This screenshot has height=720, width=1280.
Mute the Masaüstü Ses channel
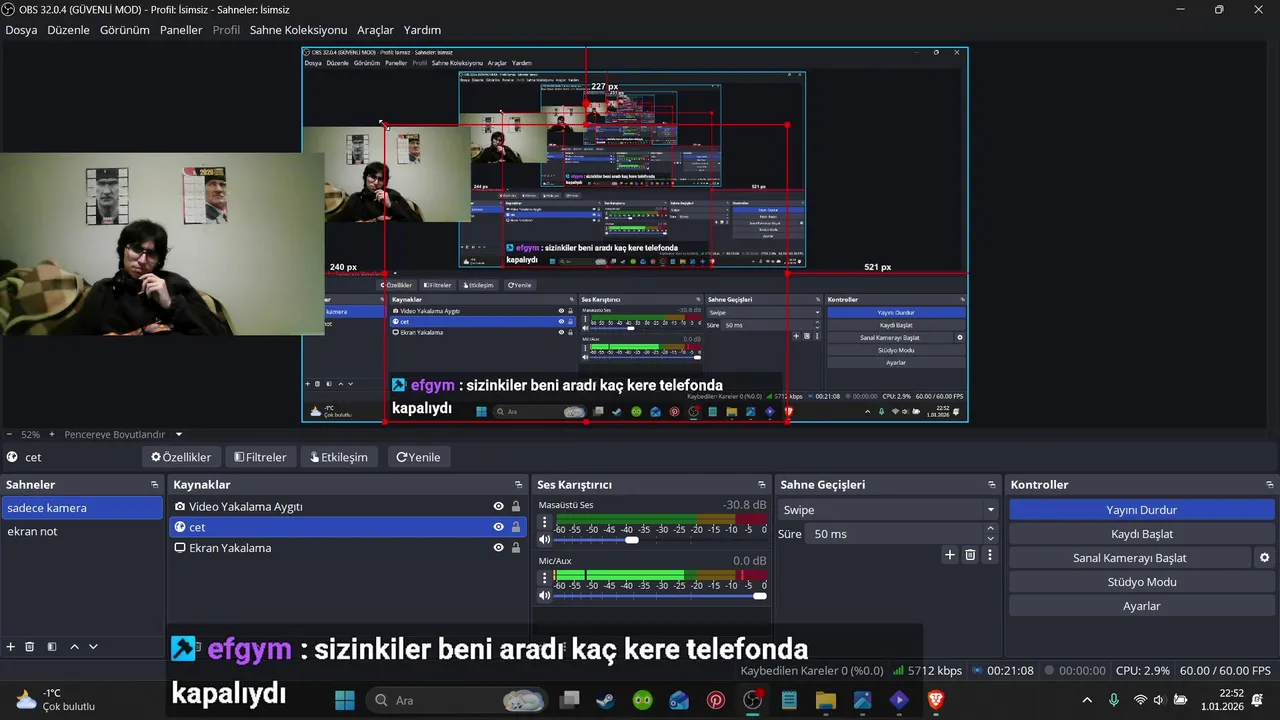tap(545, 540)
